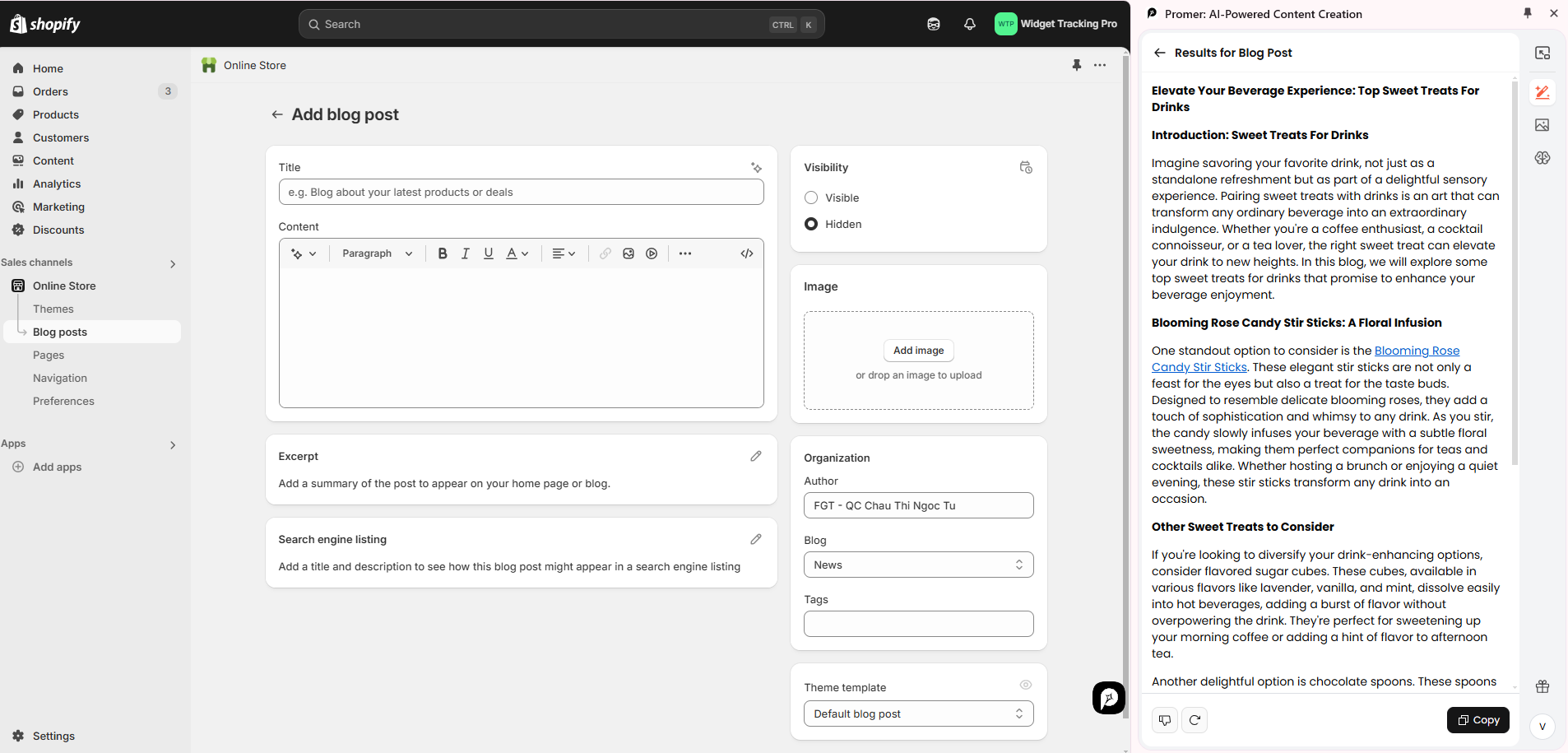Viewport: 1568px width, 753px height.
Task: Open the Default blog post template dropdown
Action: click(x=918, y=713)
